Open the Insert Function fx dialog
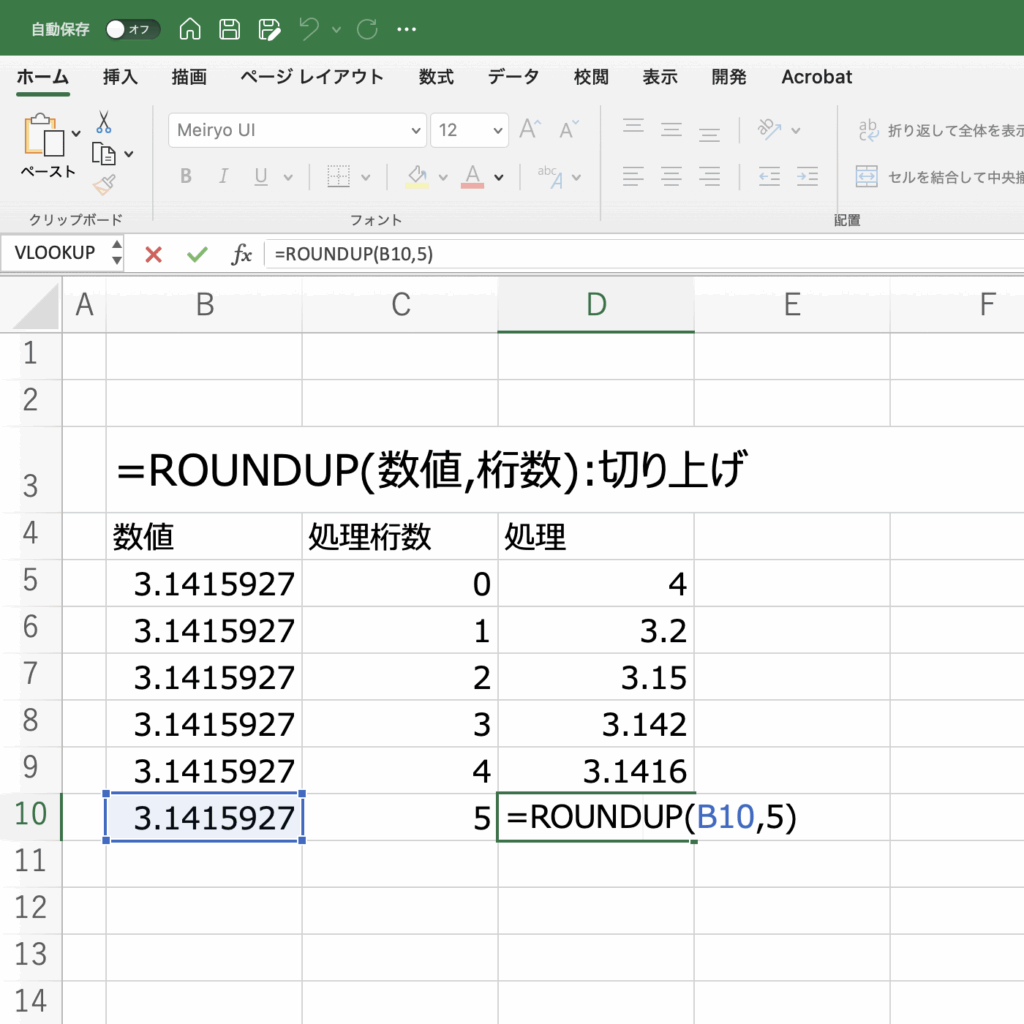The width and height of the screenshot is (1024, 1024). [x=241, y=254]
